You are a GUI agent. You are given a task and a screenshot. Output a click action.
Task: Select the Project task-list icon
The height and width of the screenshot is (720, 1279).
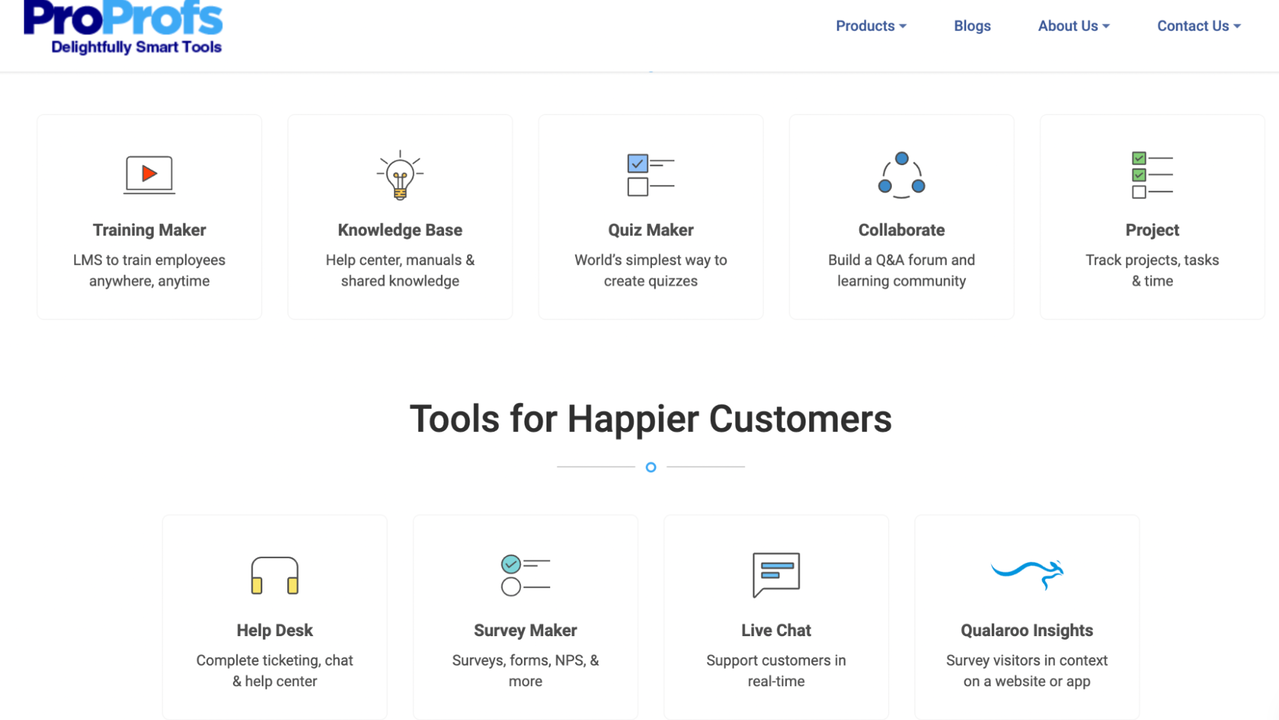(x=1152, y=172)
